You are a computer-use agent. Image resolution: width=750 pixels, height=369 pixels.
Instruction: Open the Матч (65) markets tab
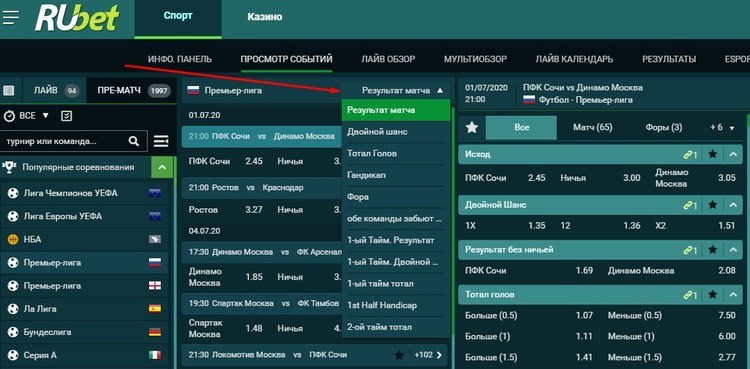click(x=593, y=128)
